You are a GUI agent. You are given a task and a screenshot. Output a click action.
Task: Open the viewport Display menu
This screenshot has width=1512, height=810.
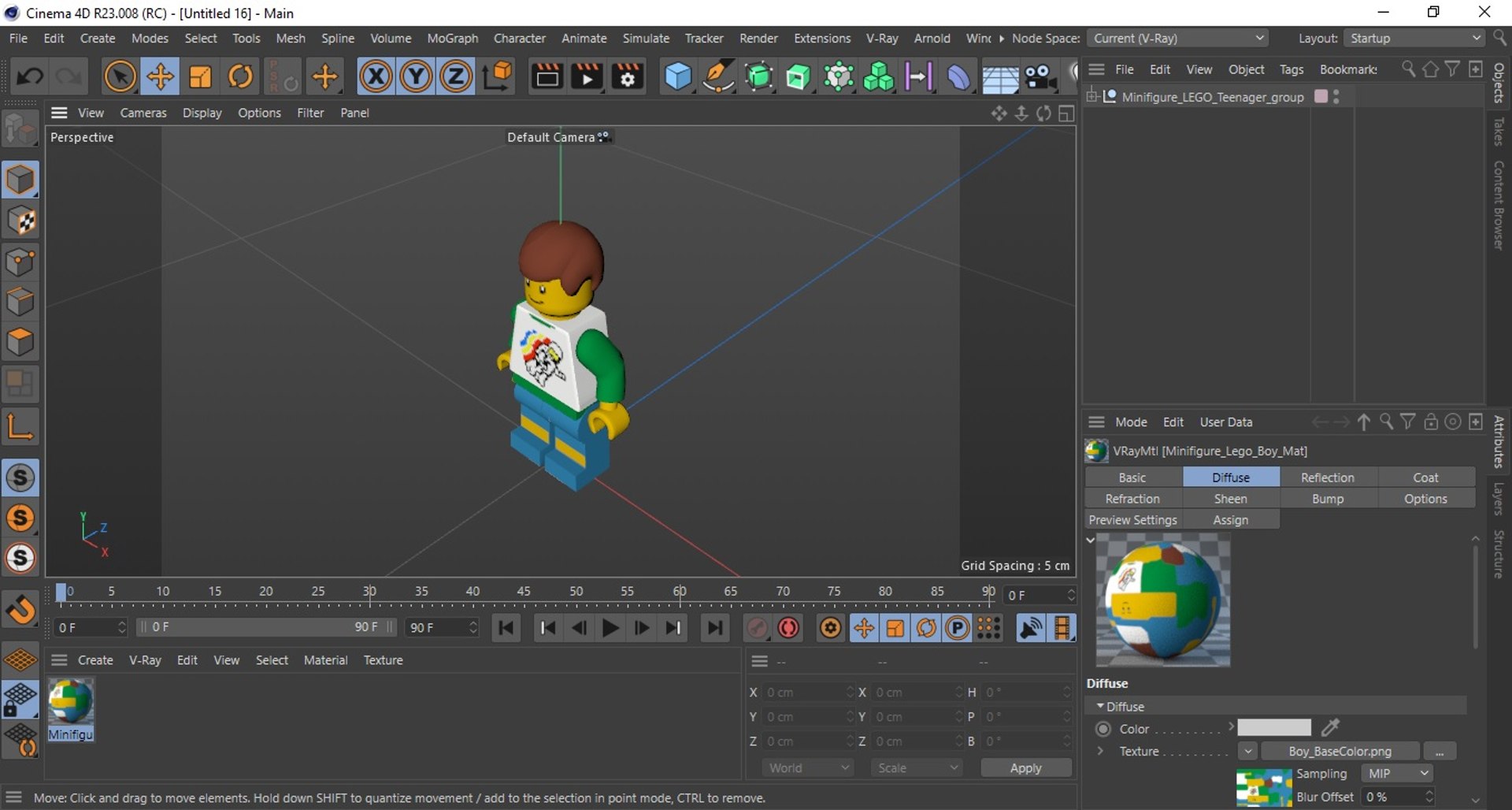(202, 113)
